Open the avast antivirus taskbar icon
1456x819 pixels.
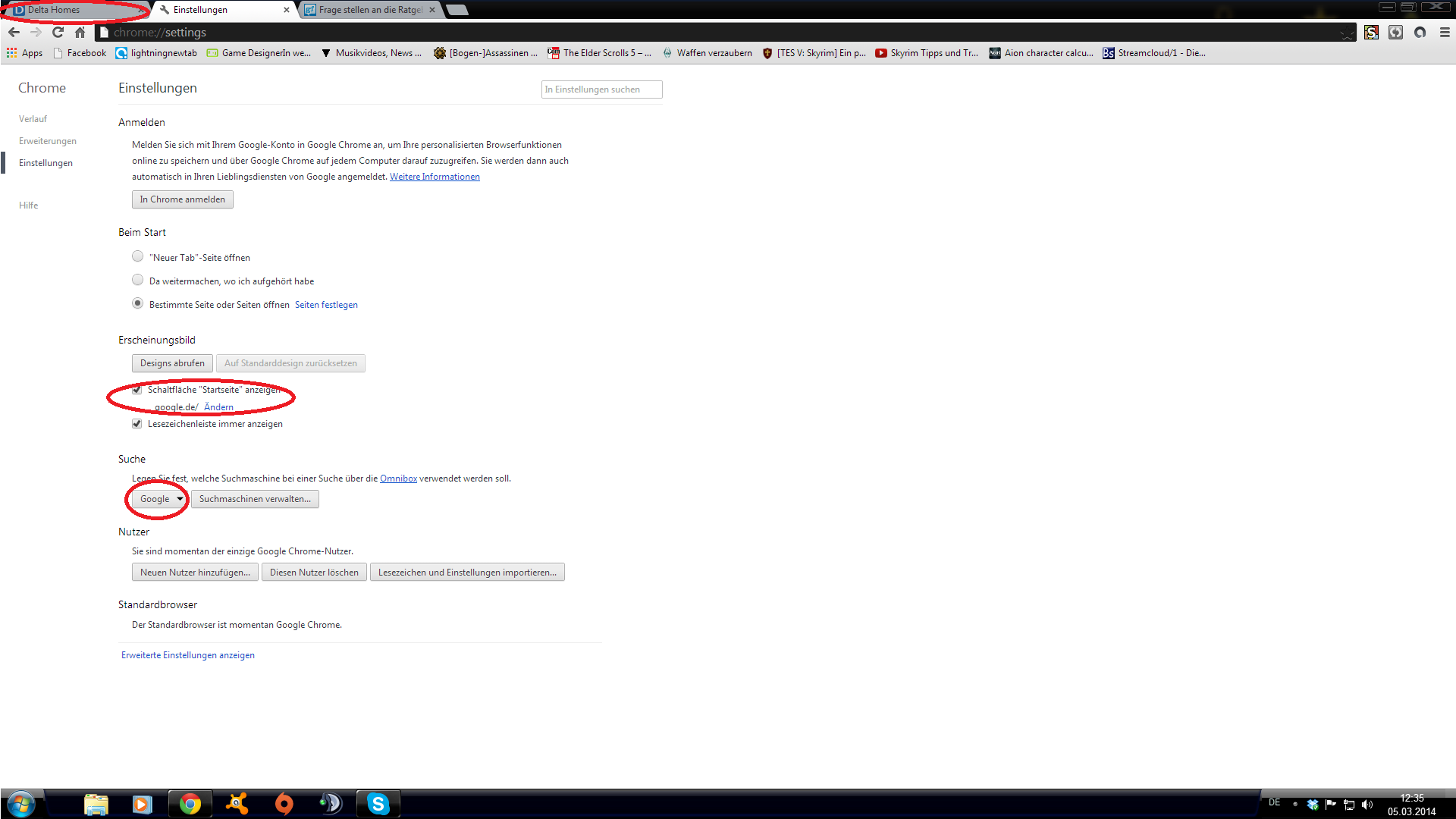coord(237,804)
